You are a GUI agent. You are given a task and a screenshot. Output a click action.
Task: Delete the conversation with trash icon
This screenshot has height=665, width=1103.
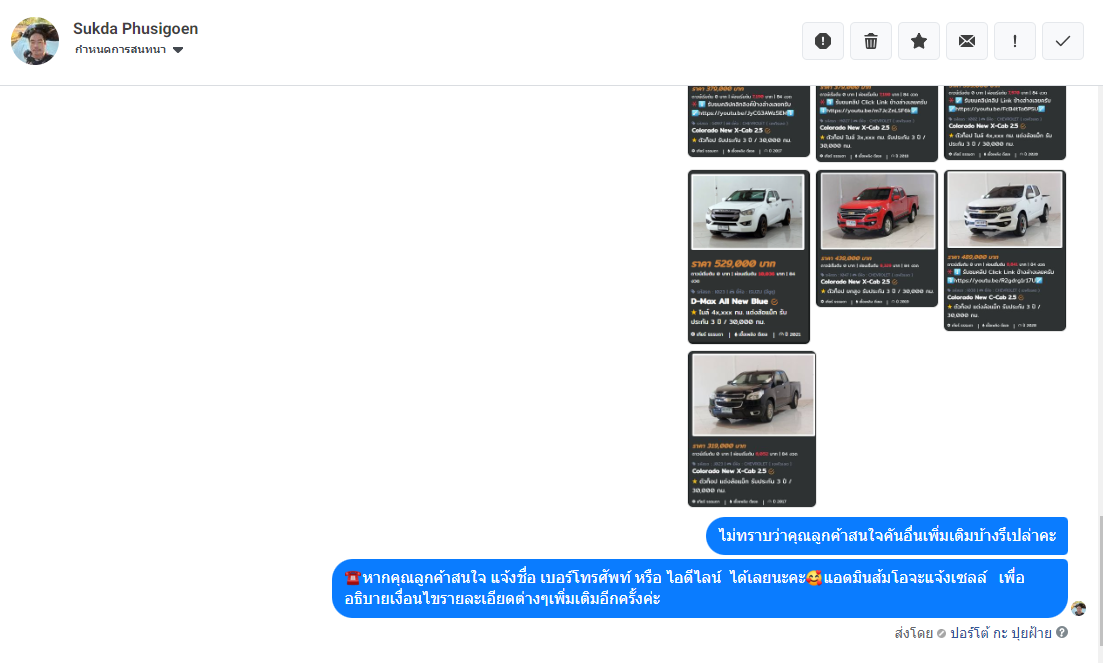[x=871, y=42]
